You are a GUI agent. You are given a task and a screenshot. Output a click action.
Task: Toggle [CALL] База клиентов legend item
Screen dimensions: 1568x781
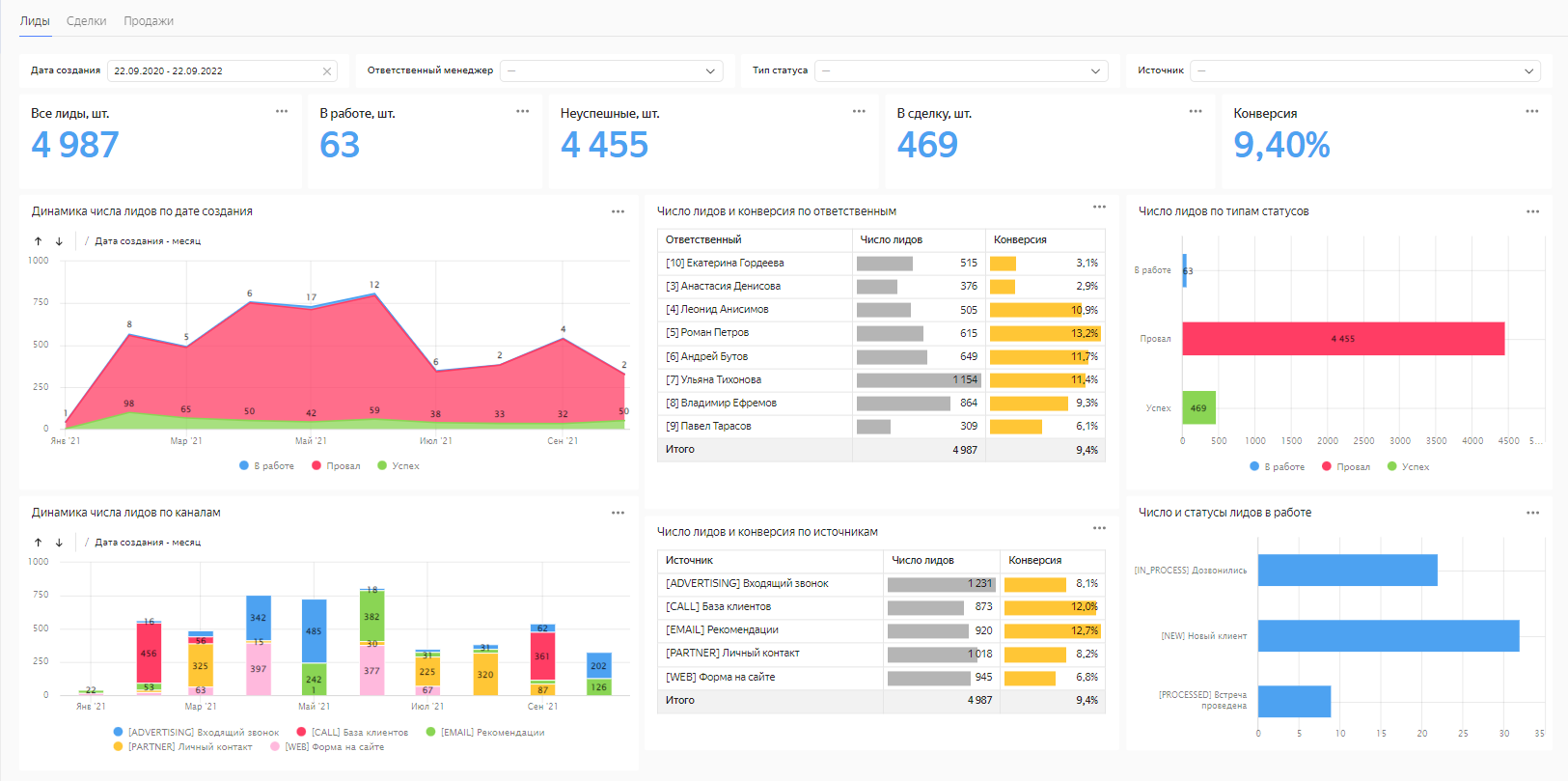[352, 733]
